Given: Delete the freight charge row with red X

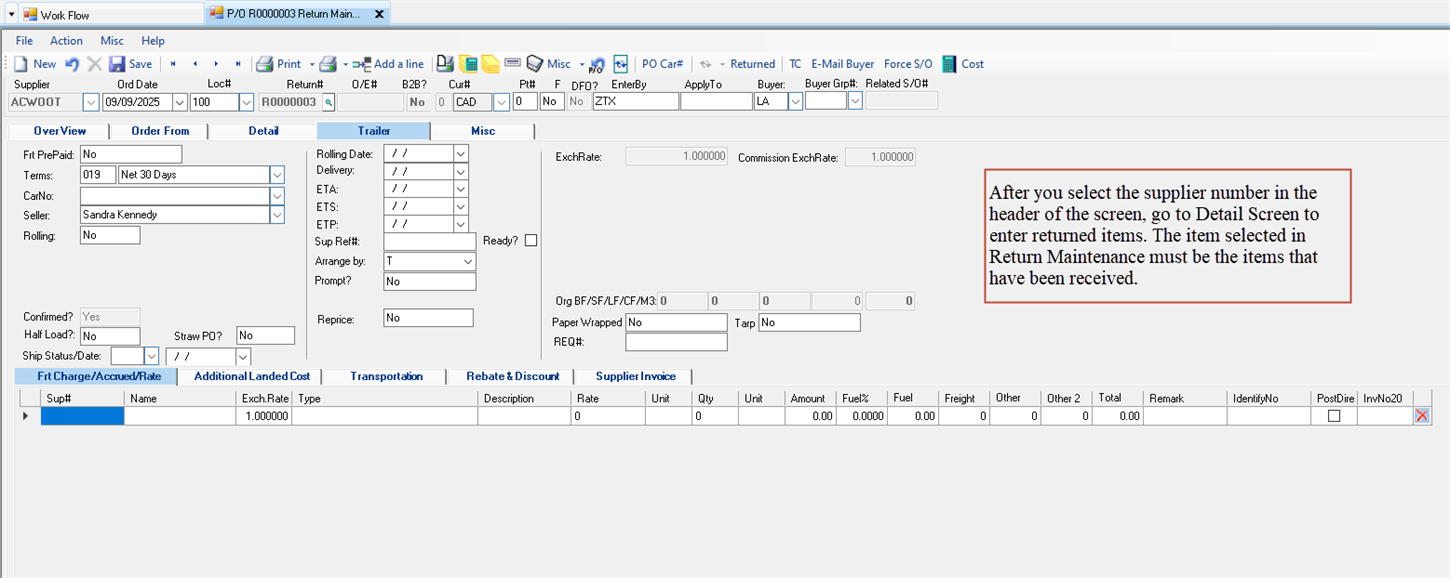Looking at the screenshot, I should point(1421,416).
